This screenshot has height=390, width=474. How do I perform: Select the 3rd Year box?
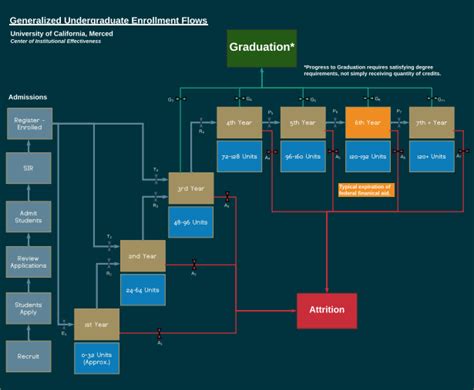pos(191,188)
